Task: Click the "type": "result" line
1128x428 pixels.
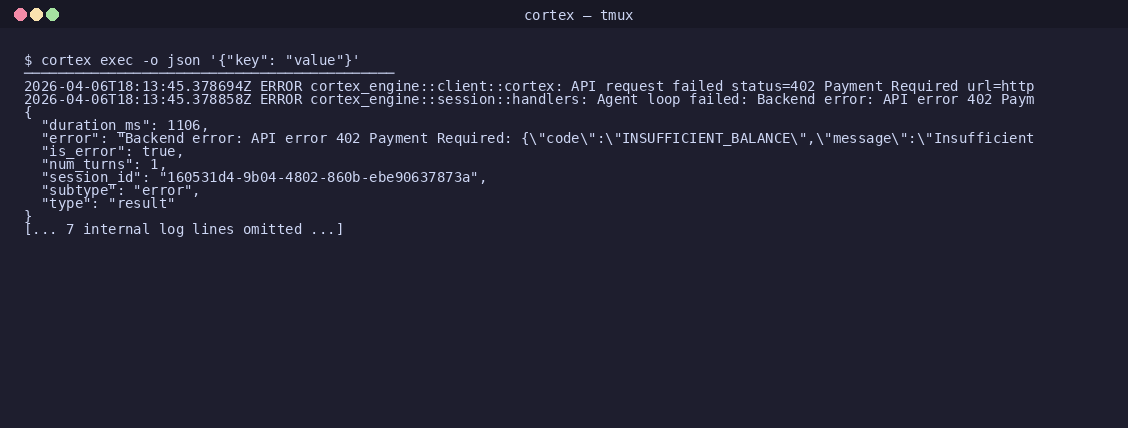Action: [108, 203]
